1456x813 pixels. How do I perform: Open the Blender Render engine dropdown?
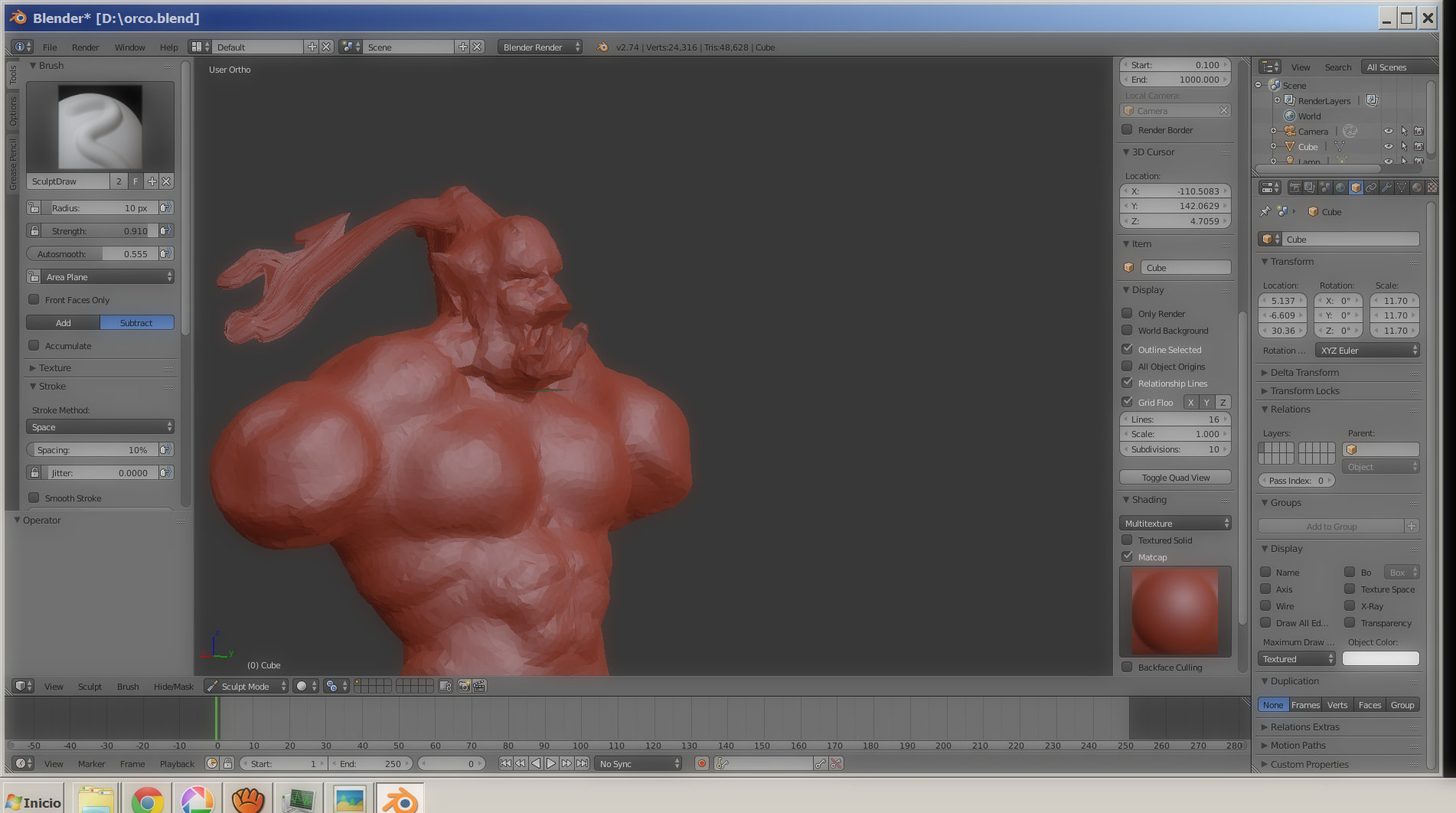pos(540,47)
